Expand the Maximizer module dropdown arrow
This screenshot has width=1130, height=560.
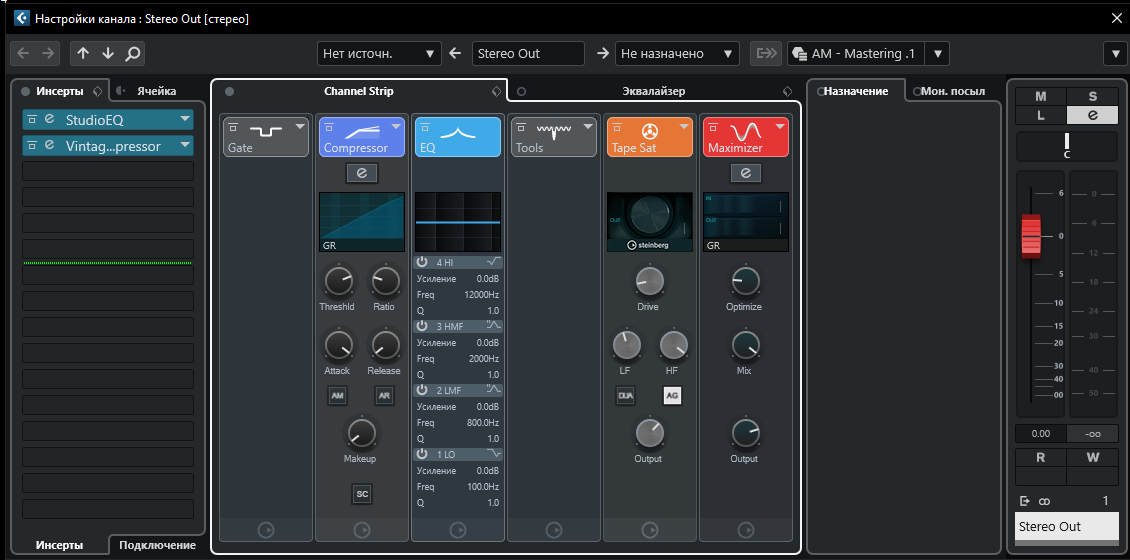(780, 127)
